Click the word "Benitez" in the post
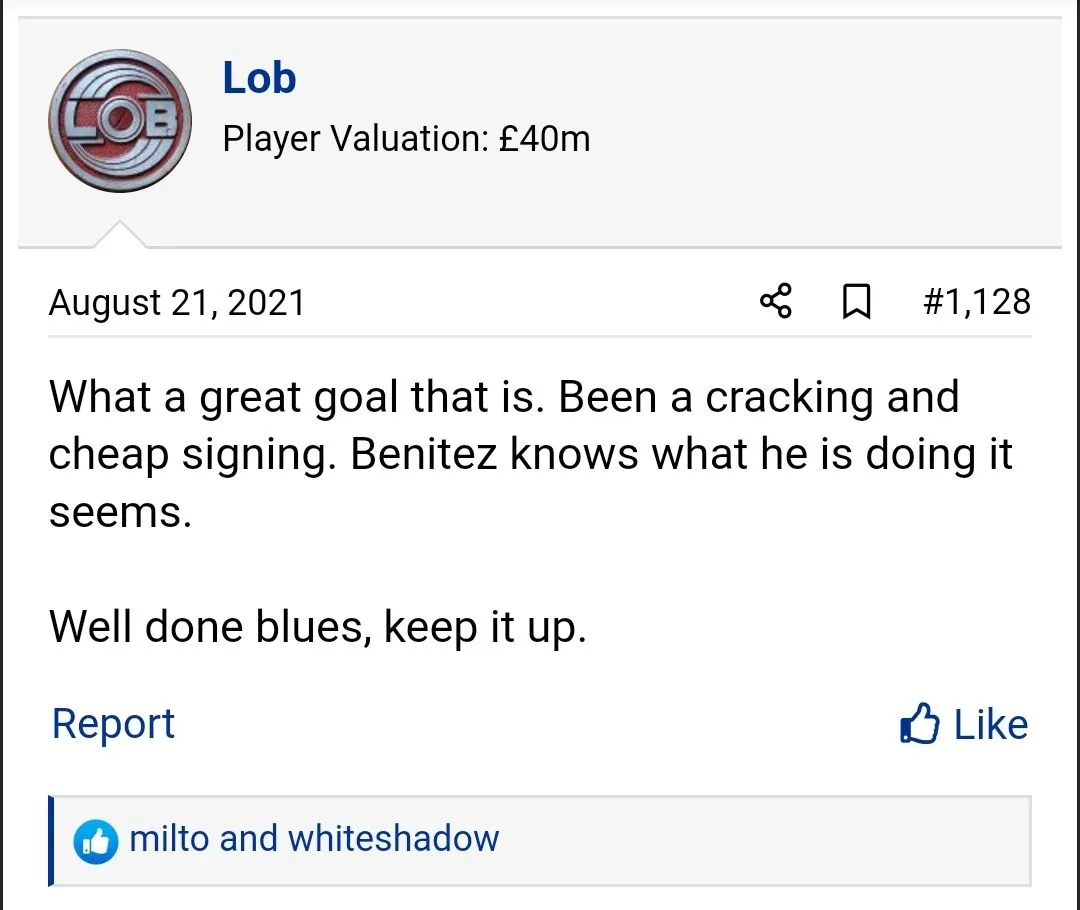 pos(425,455)
